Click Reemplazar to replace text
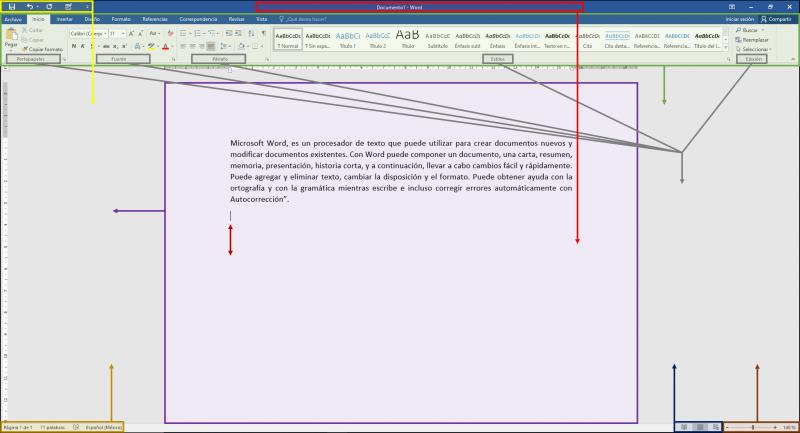This screenshot has height=433, width=800. point(752,40)
